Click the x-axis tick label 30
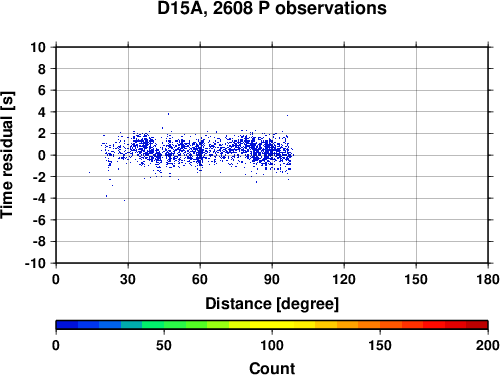Screen dimensions: 500x375 click(128, 279)
